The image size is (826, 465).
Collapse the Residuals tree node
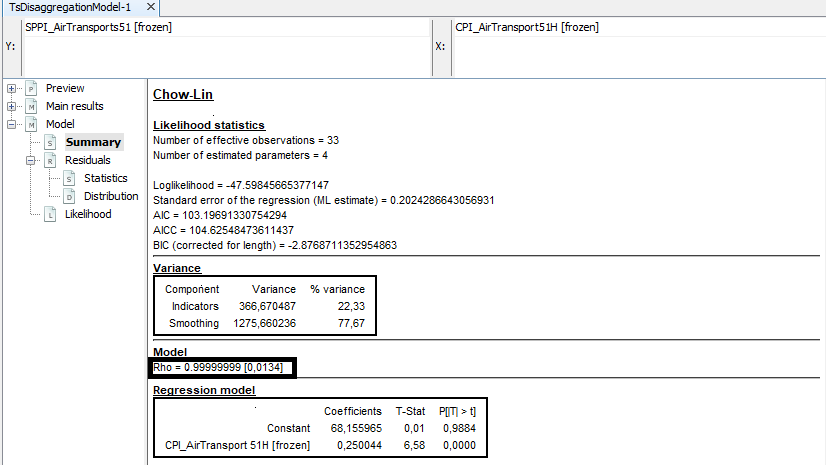[30, 160]
